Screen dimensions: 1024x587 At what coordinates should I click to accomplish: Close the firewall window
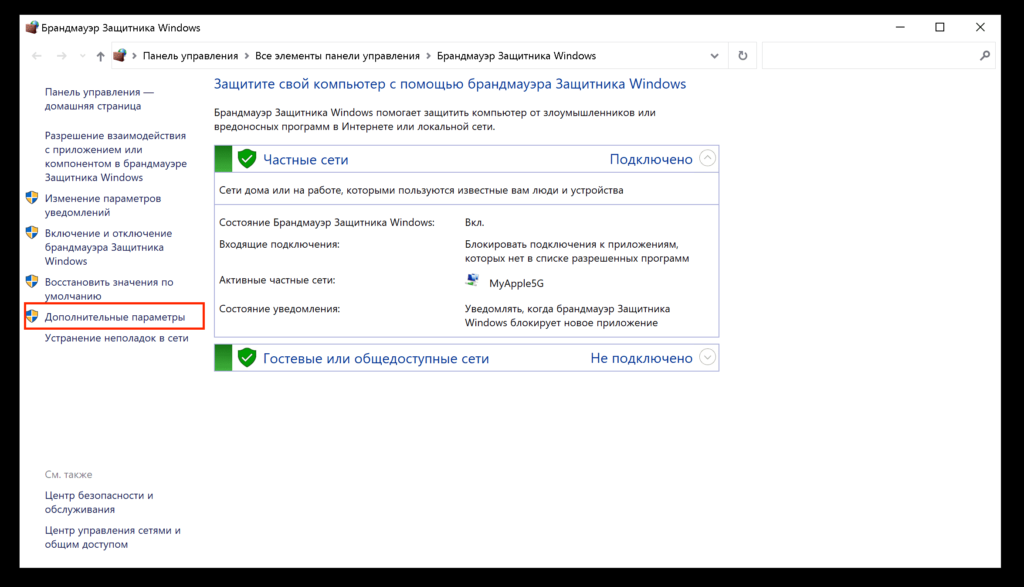coord(980,27)
